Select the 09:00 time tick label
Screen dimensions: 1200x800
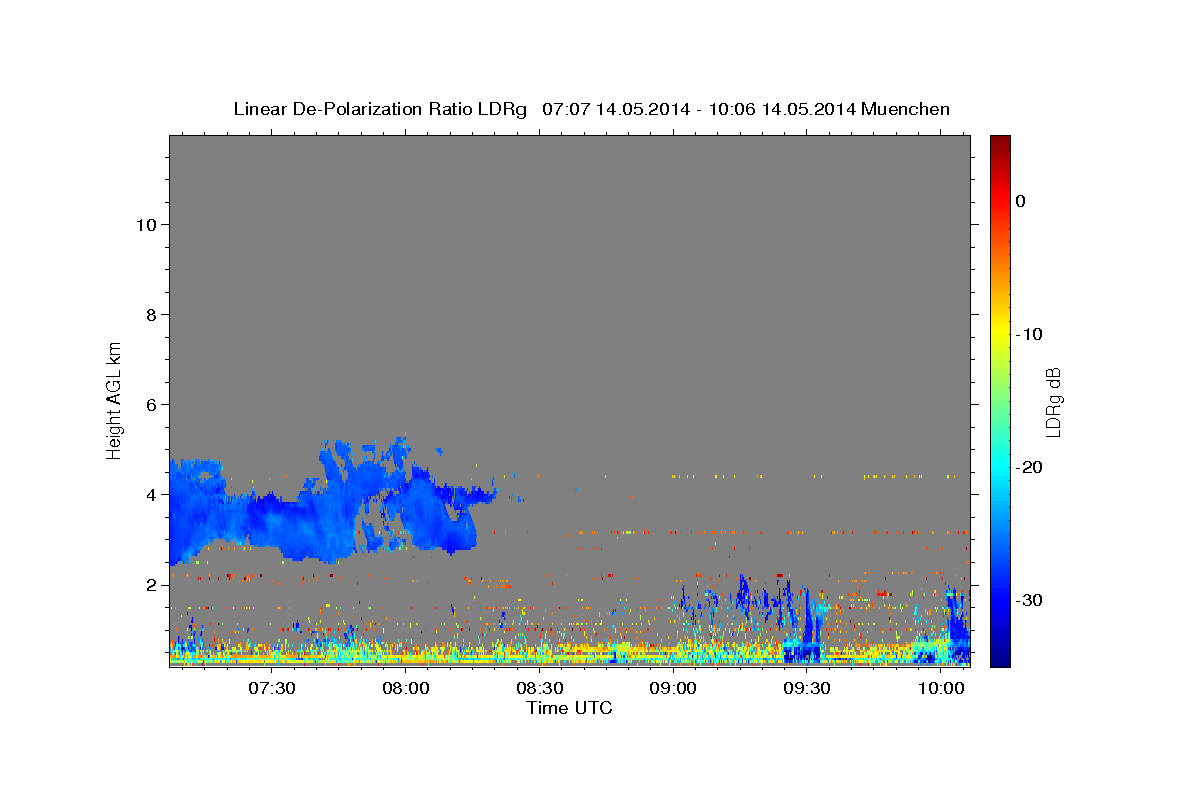(x=673, y=688)
